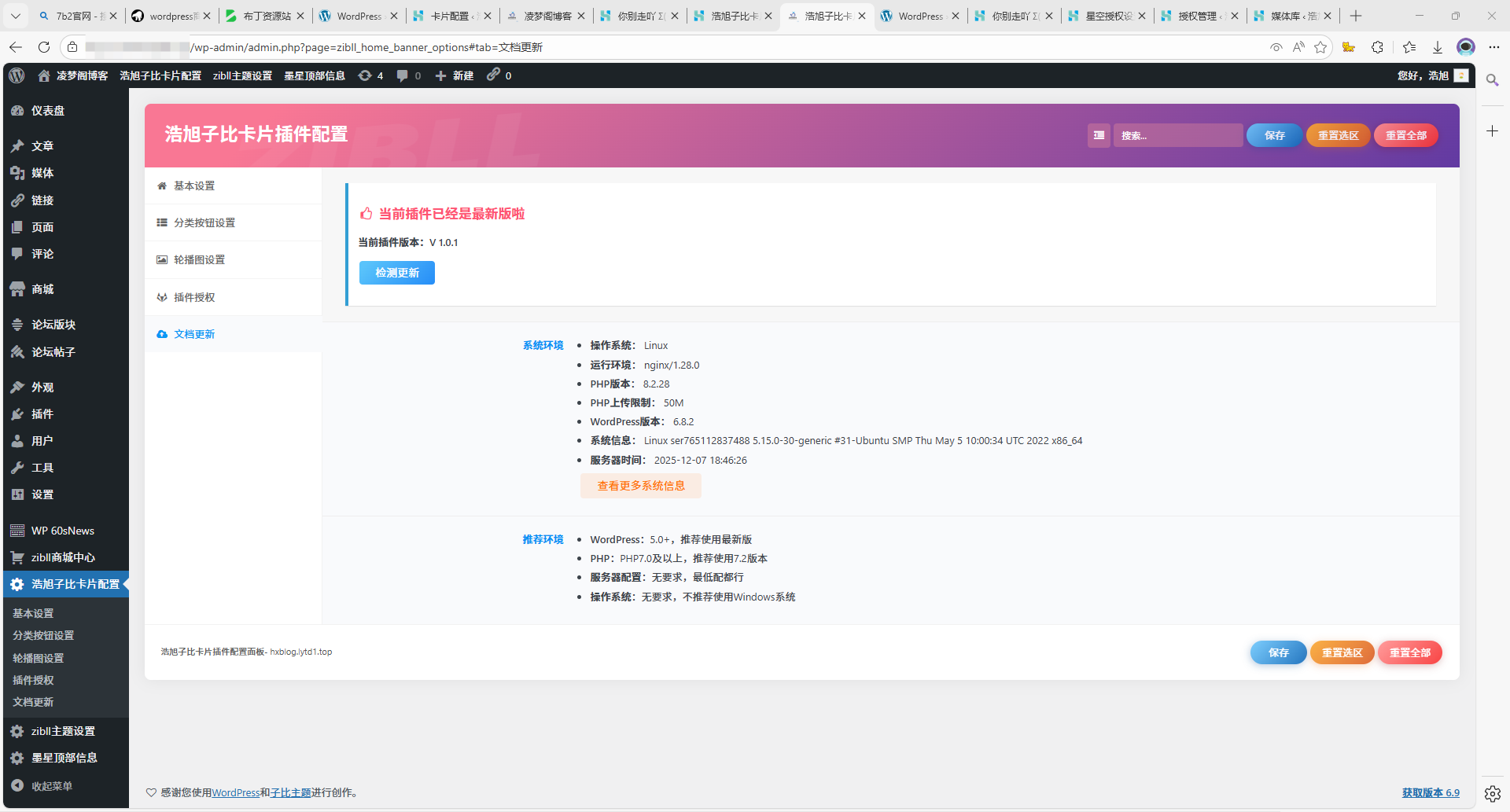Click the browser page refresh icon
The height and width of the screenshot is (812, 1510).
(x=44, y=47)
